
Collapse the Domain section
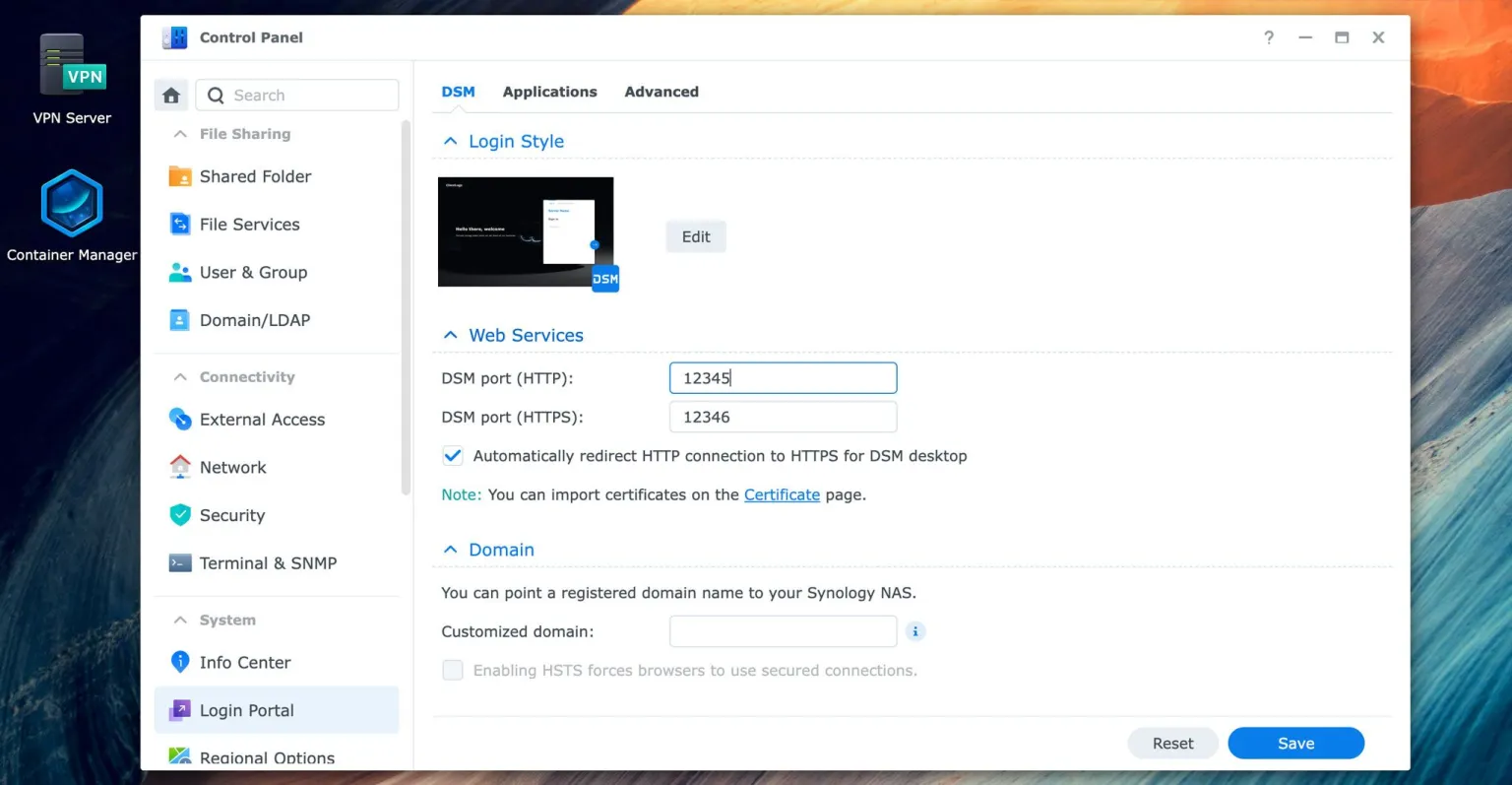(450, 550)
